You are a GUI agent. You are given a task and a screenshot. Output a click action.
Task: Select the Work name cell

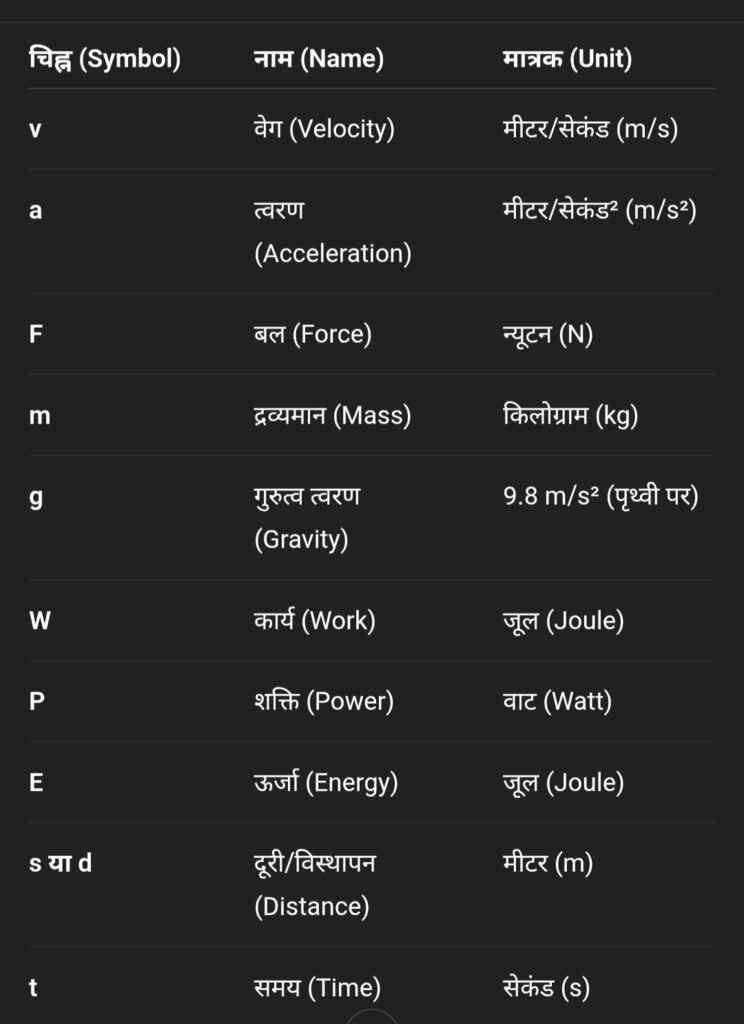[315, 620]
